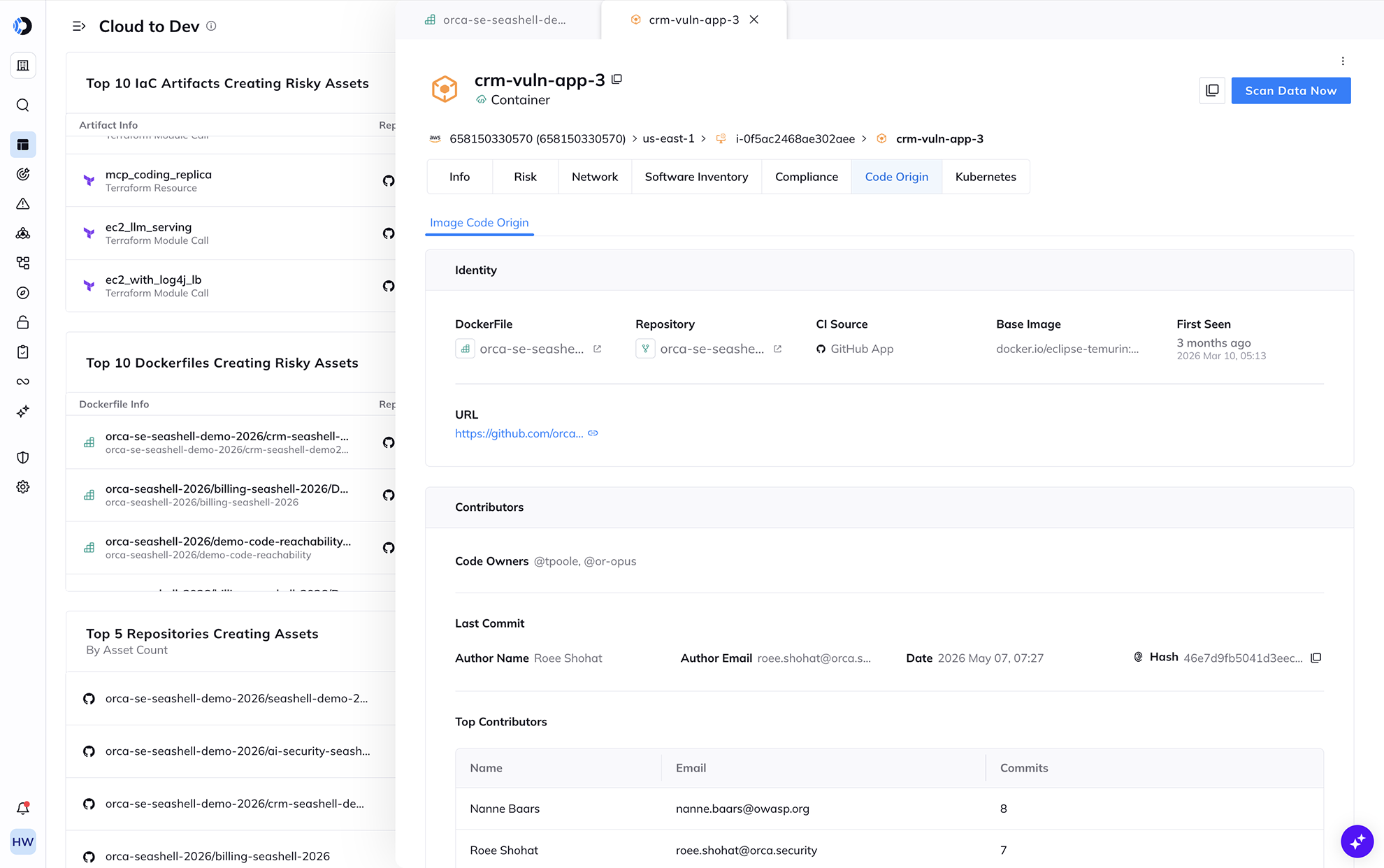Open the lock icon in sidebar

23,322
